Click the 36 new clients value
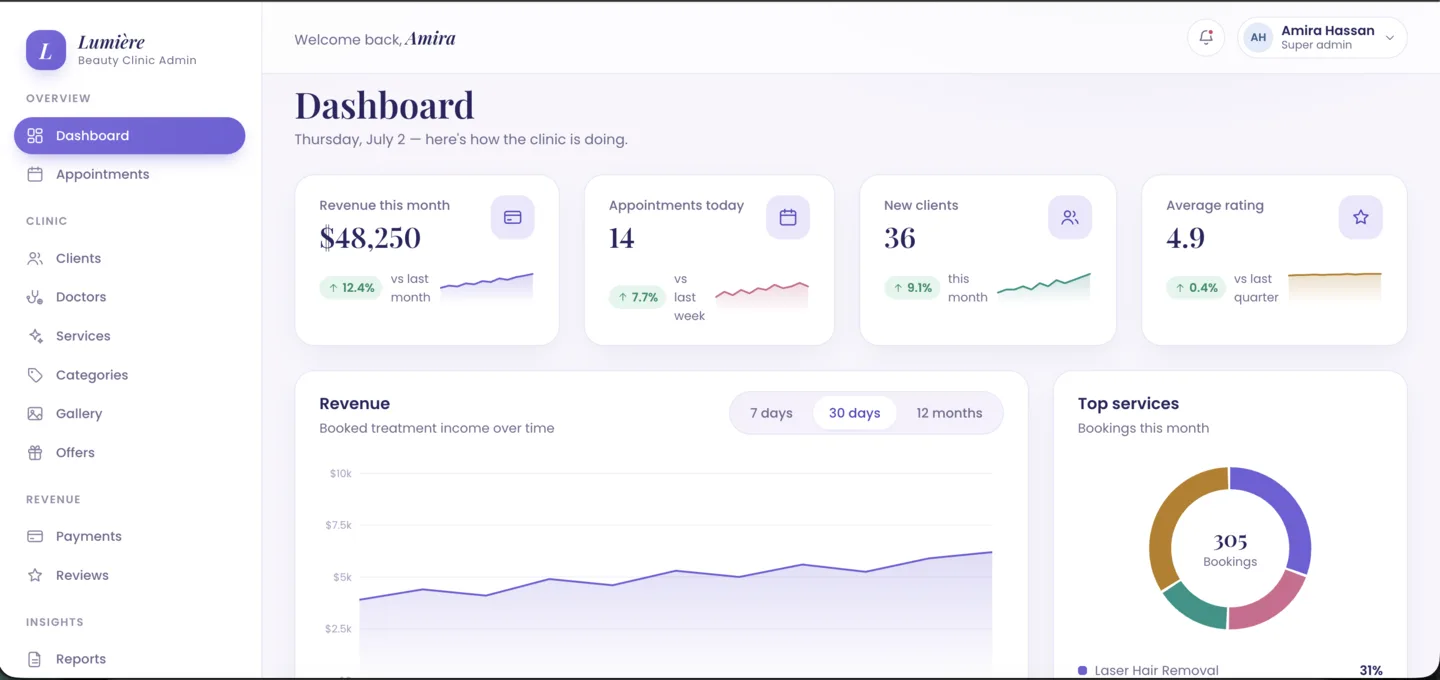Image resolution: width=1440 pixels, height=680 pixels. click(x=899, y=238)
